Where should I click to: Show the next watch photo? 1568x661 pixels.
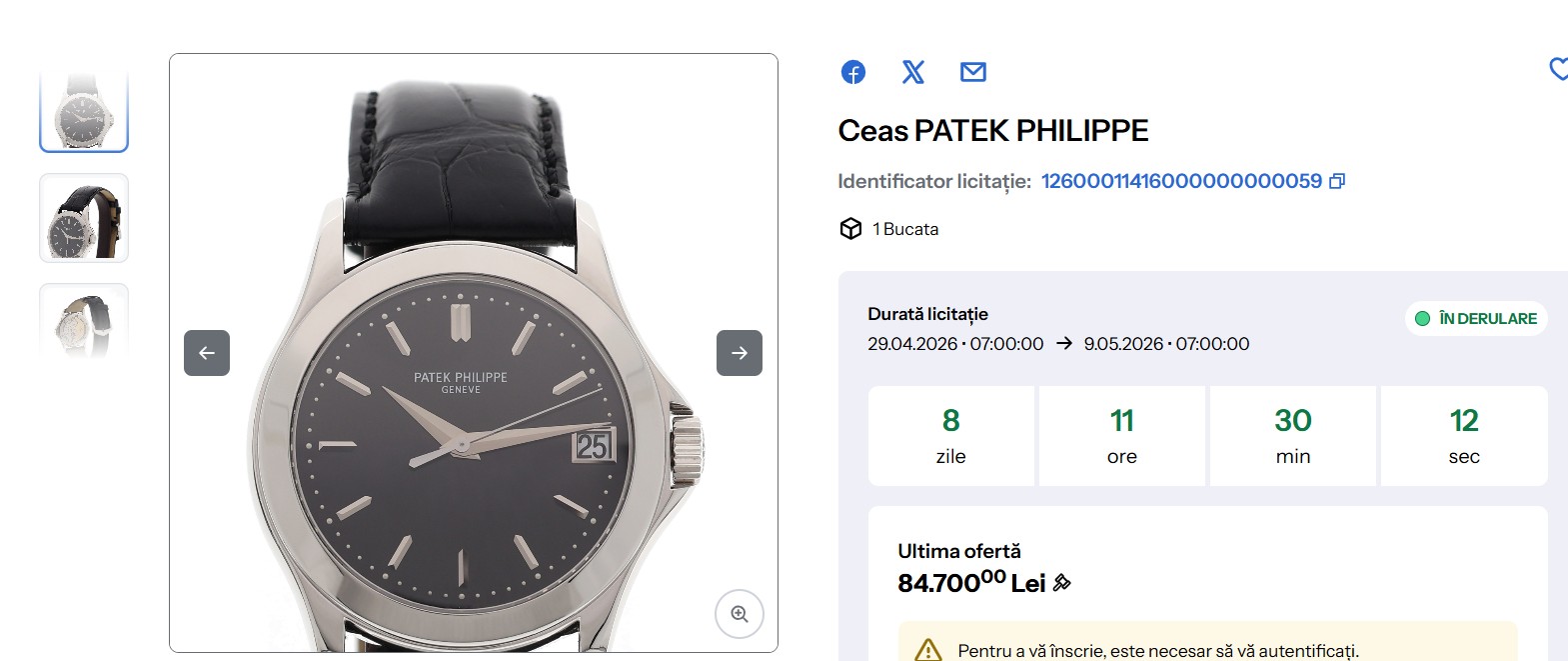[x=740, y=353]
